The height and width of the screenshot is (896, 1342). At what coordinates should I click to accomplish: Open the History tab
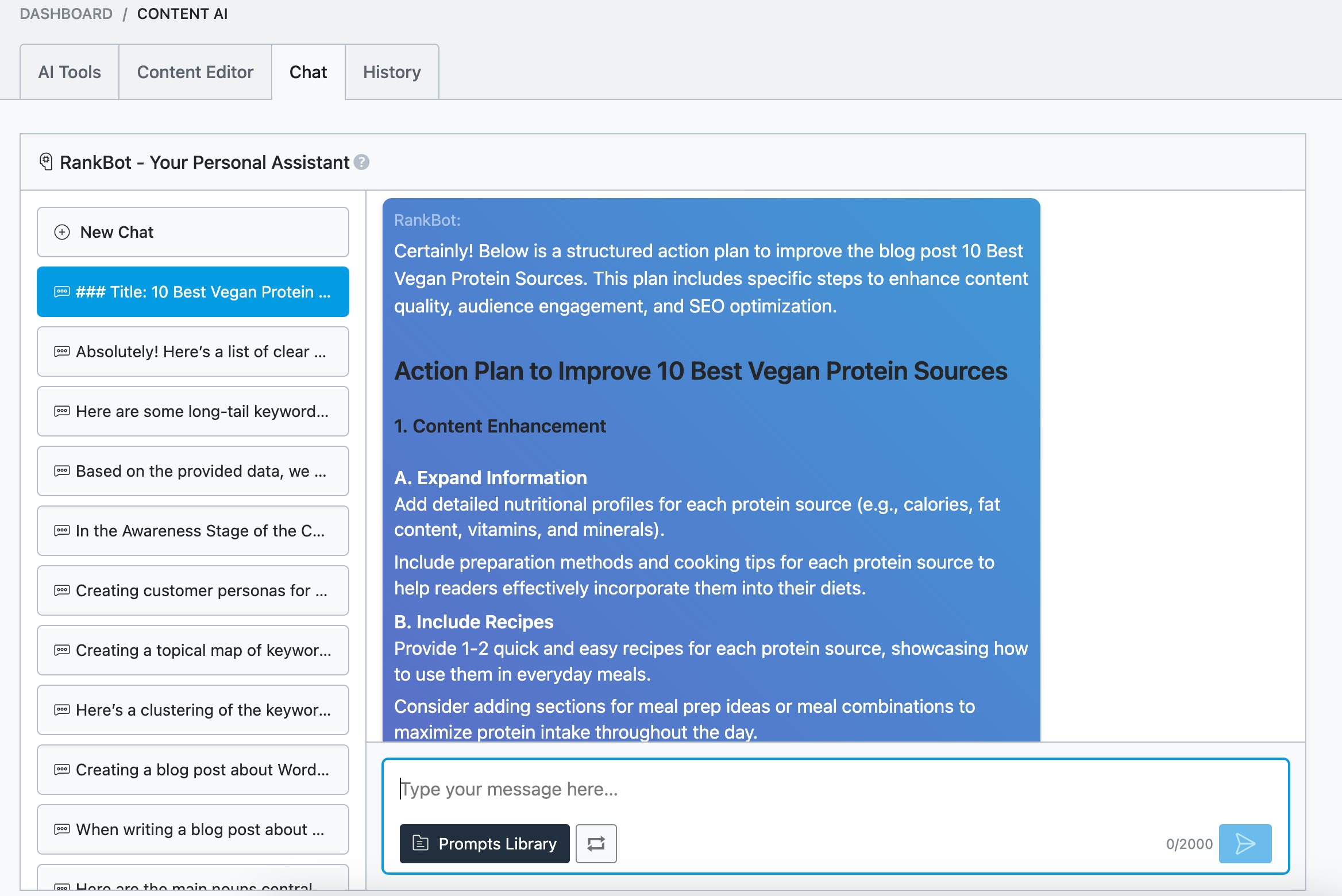(x=392, y=72)
